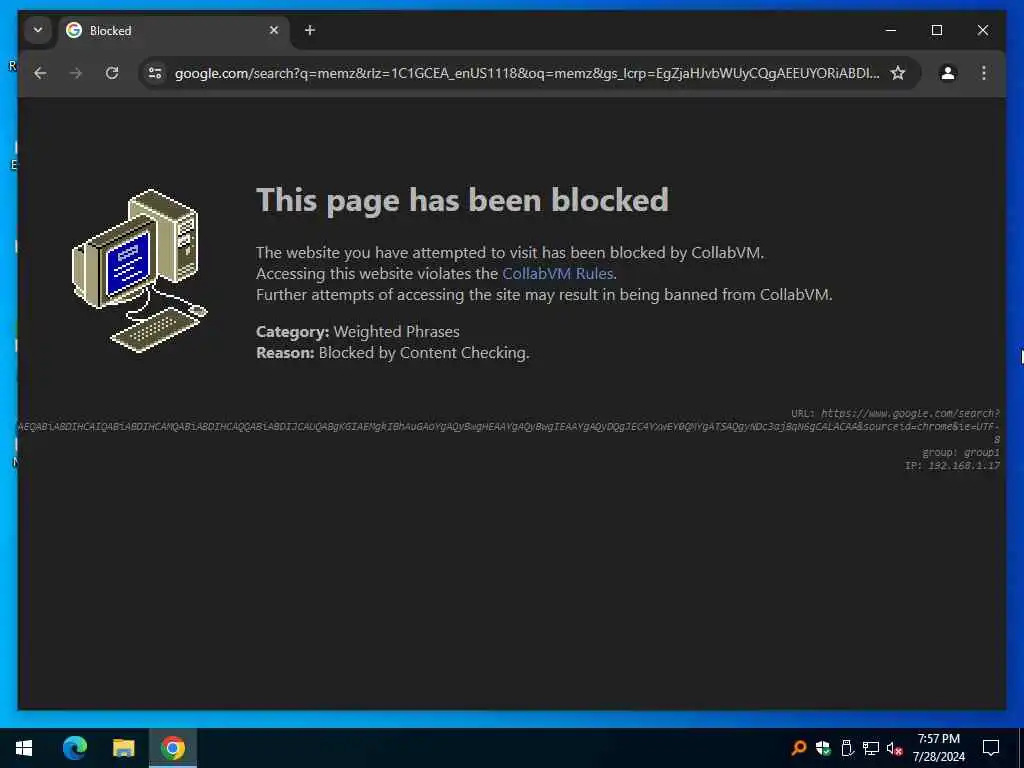Open Windows Security tray icon
This screenshot has height=768, width=1024.
pos(823,748)
